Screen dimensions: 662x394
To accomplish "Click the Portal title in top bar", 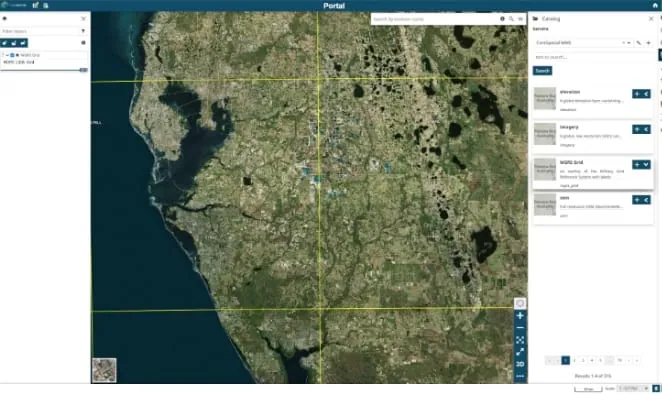I will (x=334, y=5).
